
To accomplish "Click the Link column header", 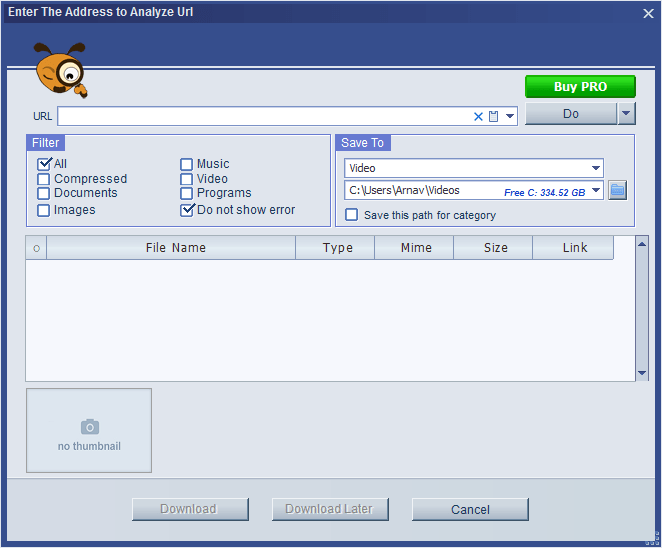I will 573,247.
